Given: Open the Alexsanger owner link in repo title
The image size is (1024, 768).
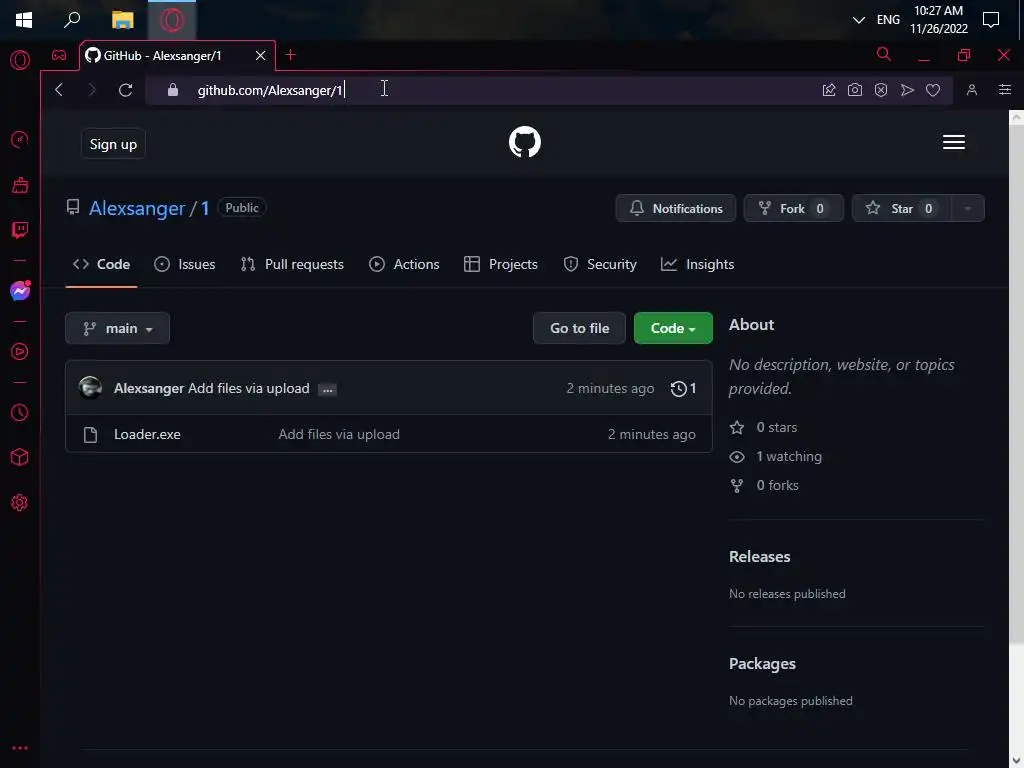Looking at the screenshot, I should click(137, 208).
